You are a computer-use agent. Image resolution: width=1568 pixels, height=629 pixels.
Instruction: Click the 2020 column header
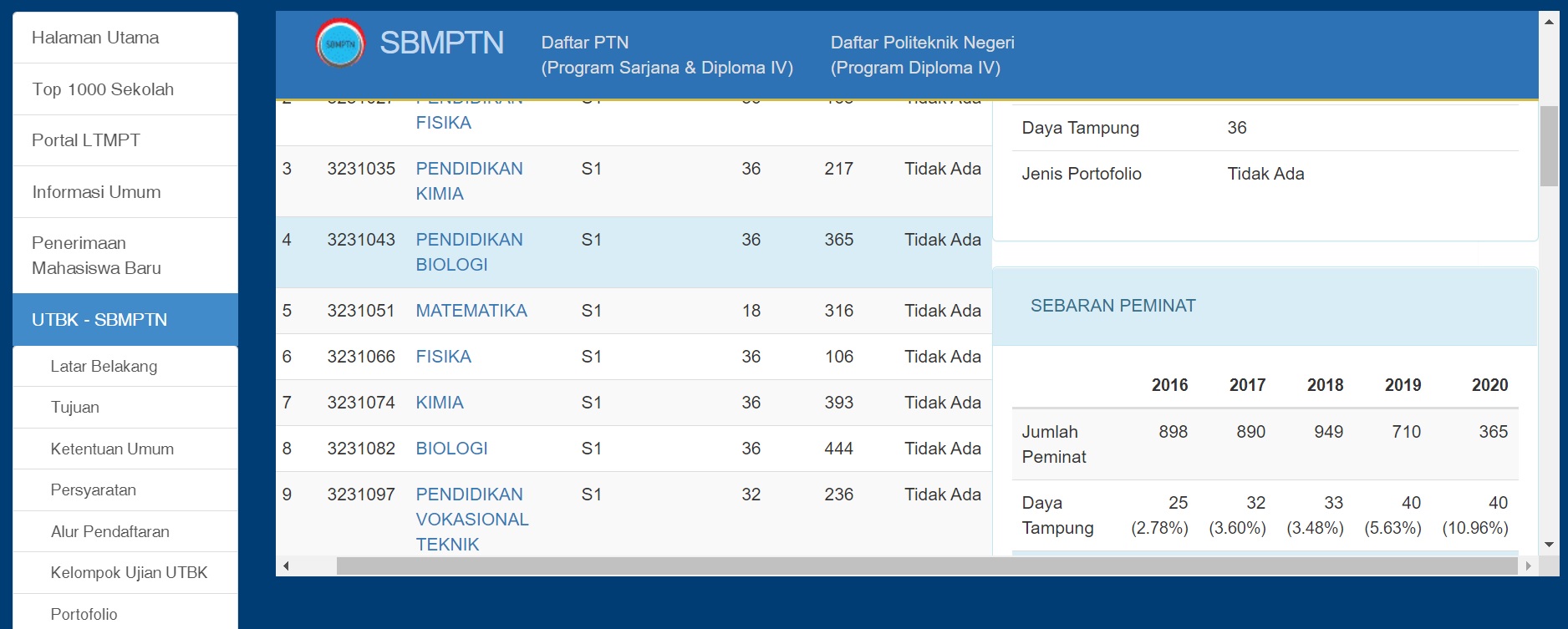pyautogui.click(x=1489, y=385)
